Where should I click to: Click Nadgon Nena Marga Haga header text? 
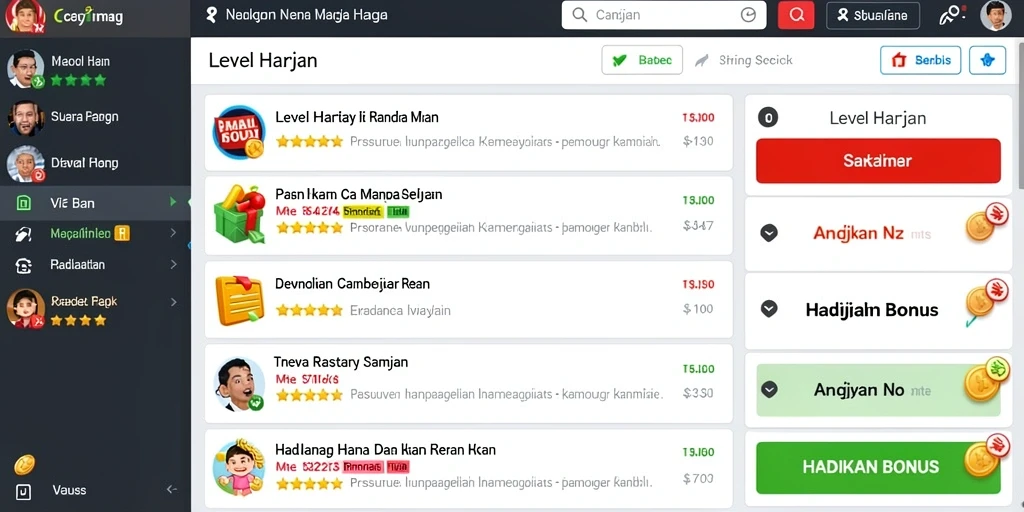306,14
